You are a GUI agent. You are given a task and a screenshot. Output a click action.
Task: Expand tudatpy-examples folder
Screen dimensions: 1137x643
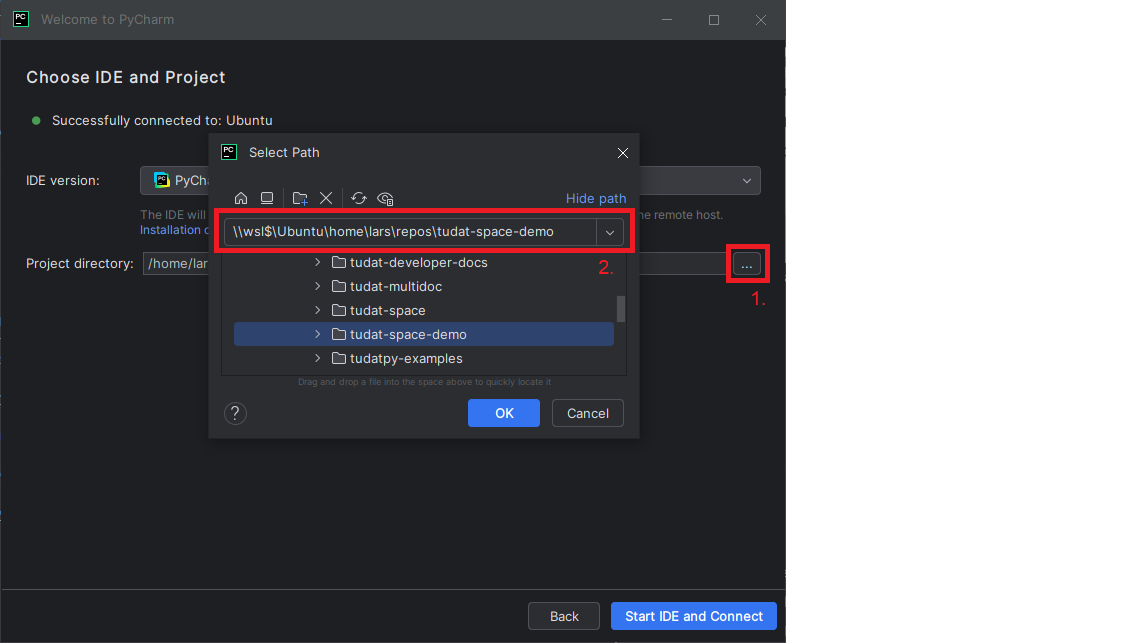pos(317,358)
